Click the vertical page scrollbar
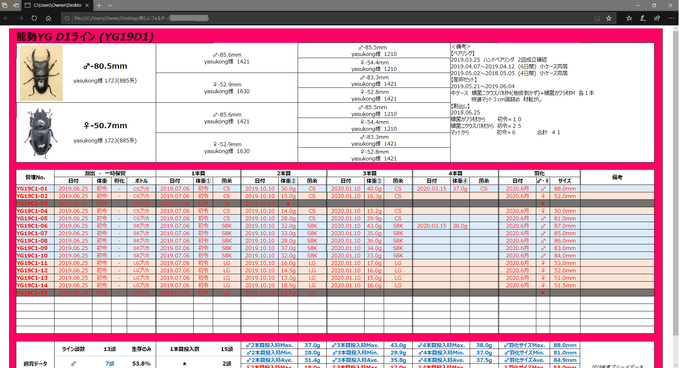 pos(677,195)
